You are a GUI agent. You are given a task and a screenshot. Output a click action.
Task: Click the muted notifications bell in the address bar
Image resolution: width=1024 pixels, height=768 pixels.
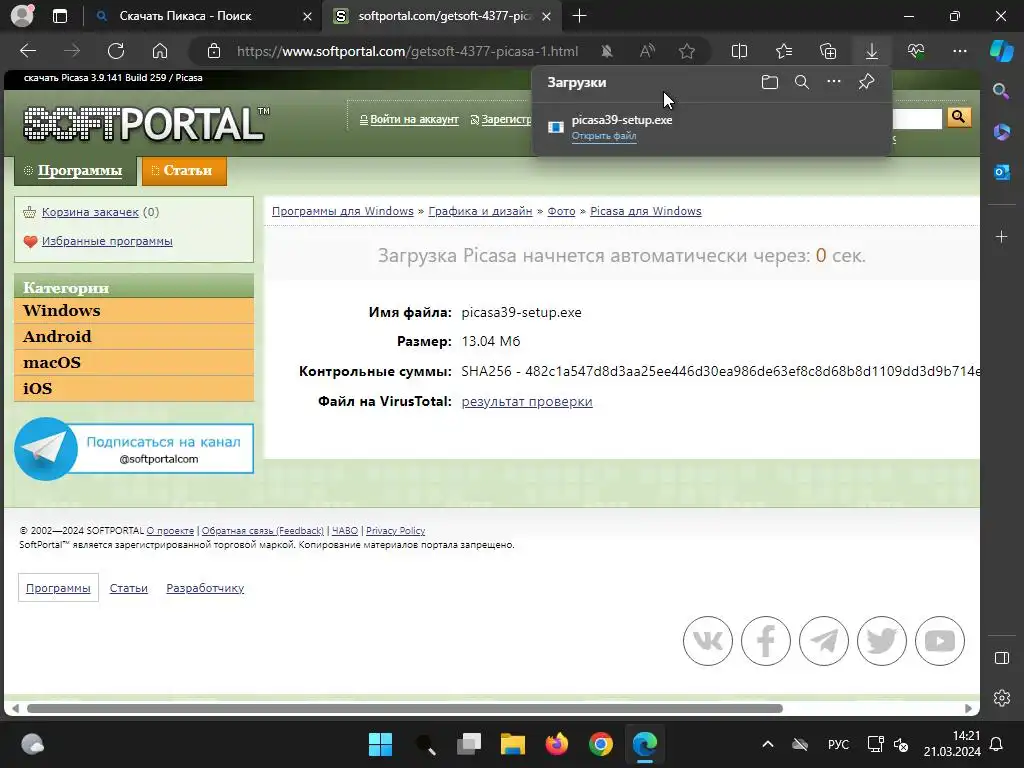607,51
